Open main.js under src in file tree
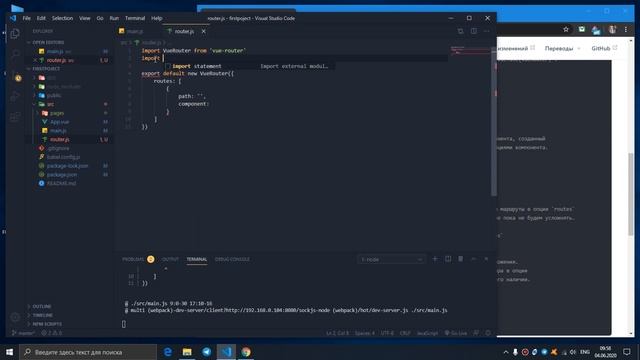 [58, 131]
